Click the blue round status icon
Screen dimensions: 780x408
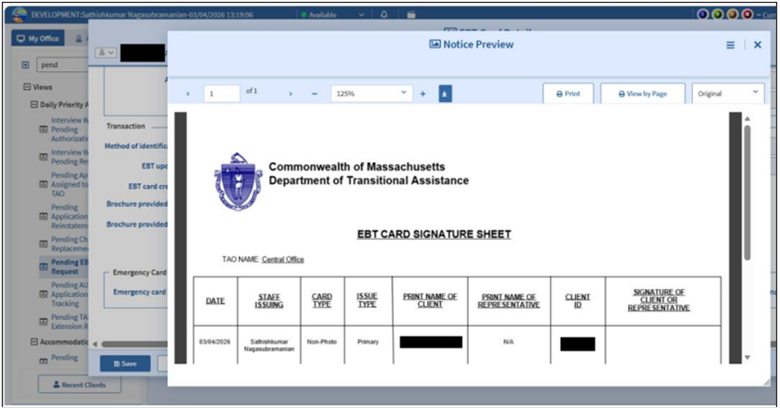click(x=702, y=14)
